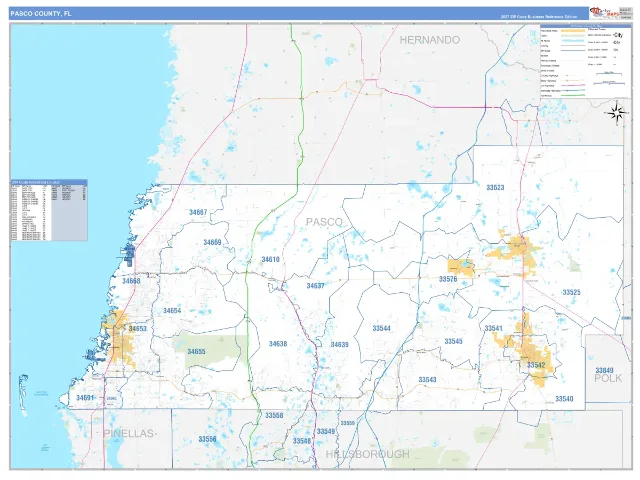Click ZIP code 34638
The image size is (640, 480).
tap(278, 344)
